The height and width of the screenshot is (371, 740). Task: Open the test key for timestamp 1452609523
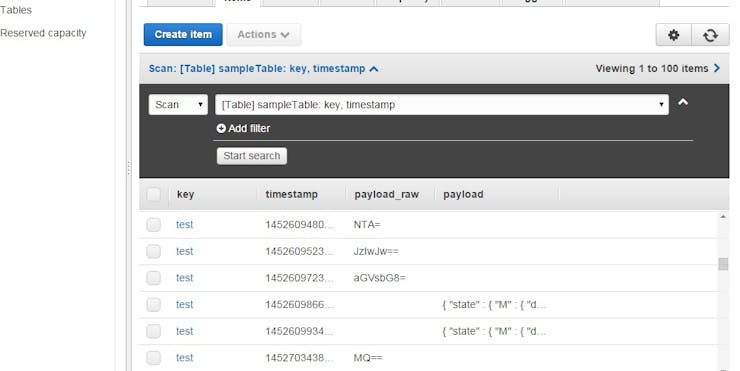pyautogui.click(x=185, y=251)
